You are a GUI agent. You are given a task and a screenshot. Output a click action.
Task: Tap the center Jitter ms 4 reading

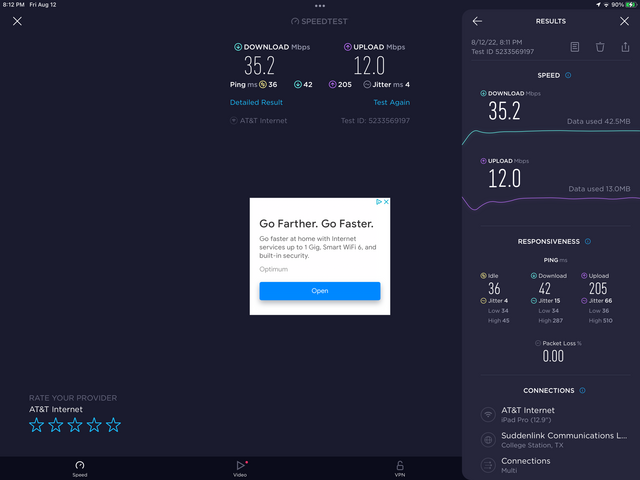point(387,84)
